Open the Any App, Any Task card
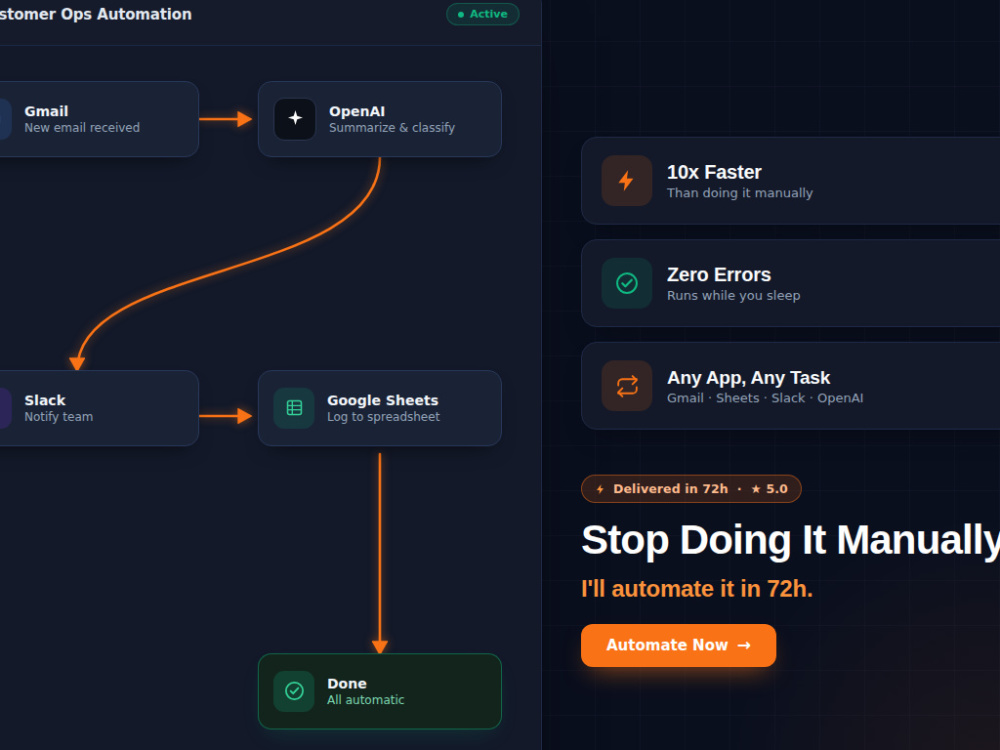 pyautogui.click(x=790, y=386)
